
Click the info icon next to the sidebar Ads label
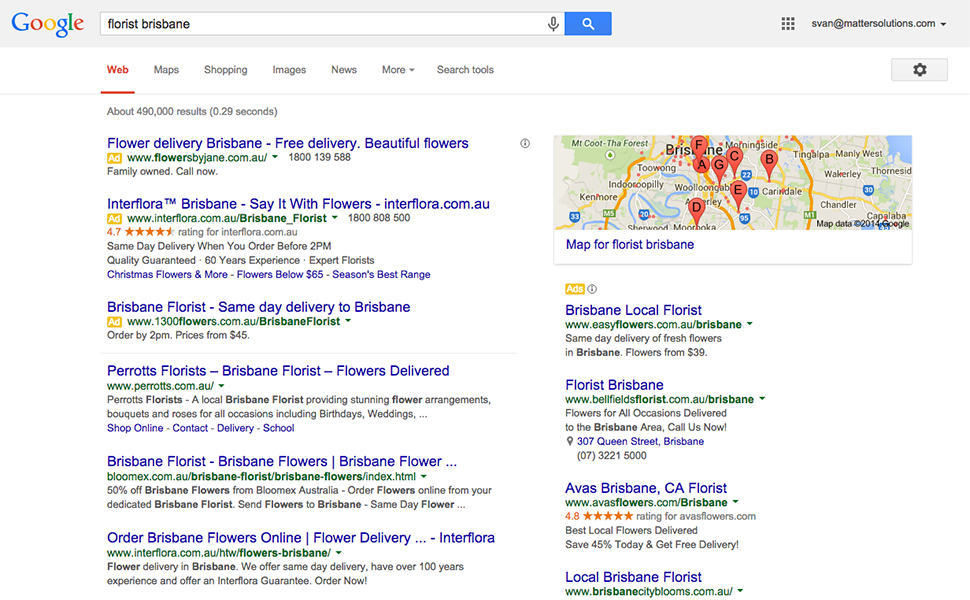pyautogui.click(x=592, y=289)
